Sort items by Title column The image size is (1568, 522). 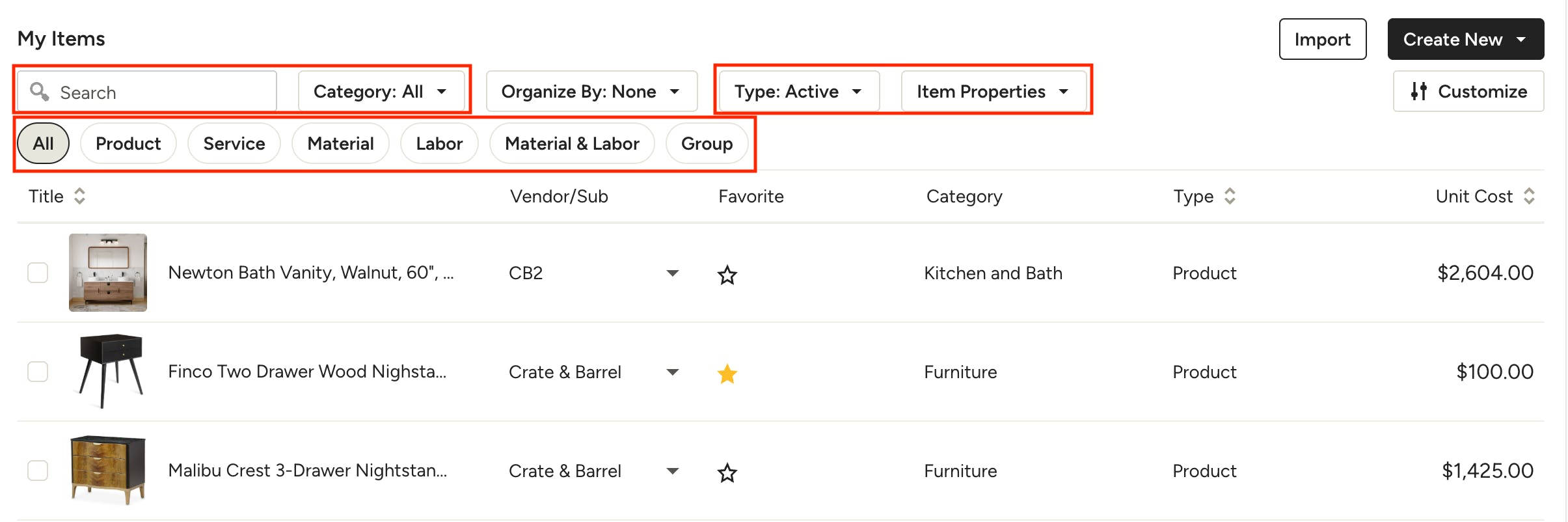(79, 196)
